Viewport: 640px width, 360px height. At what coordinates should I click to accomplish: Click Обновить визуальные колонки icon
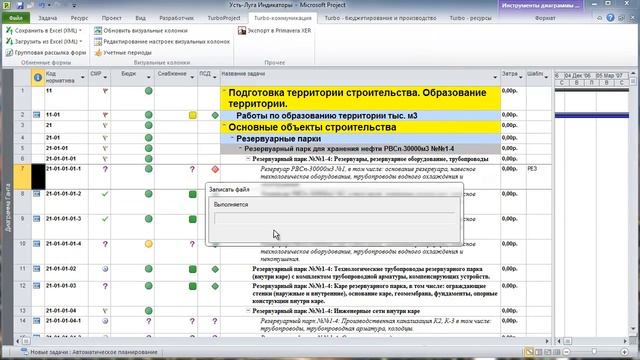pyautogui.click(x=98, y=31)
